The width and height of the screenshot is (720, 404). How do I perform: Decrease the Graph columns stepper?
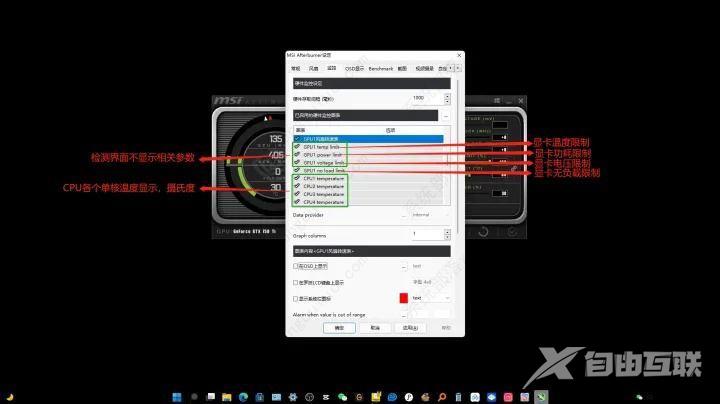[x=447, y=238]
